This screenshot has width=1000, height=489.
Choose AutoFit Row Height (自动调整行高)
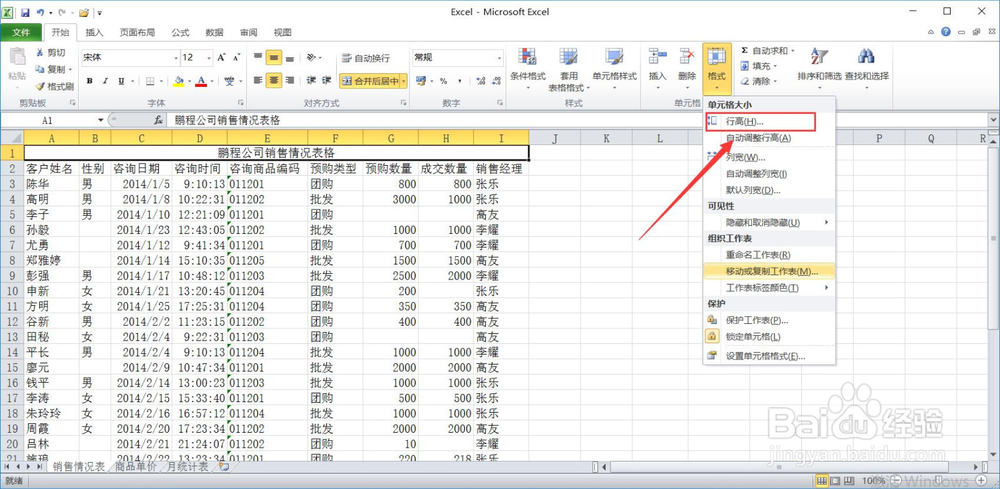[769, 138]
